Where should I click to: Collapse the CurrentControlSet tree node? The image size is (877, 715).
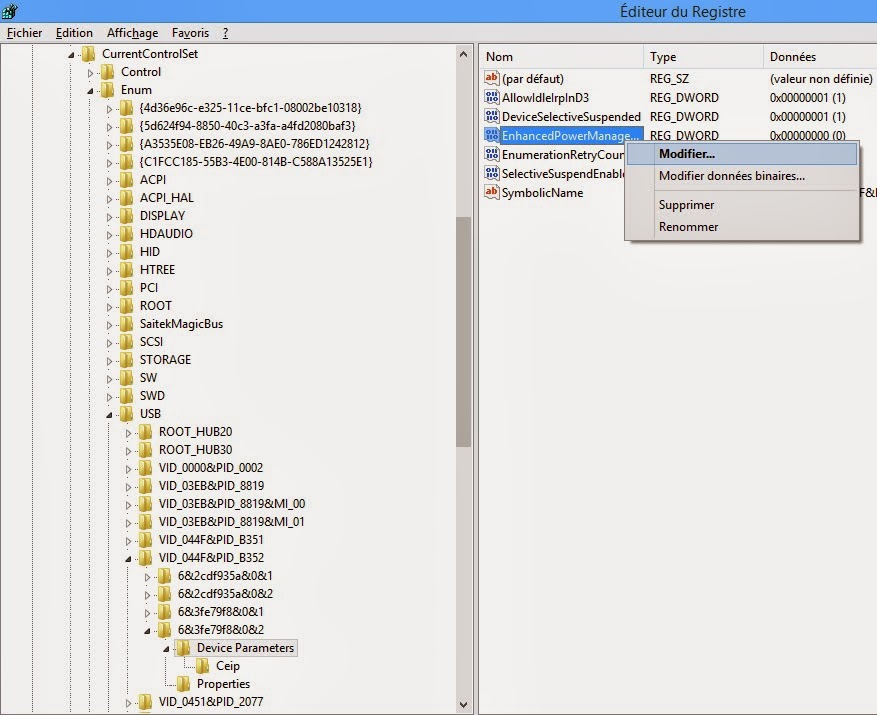pyautogui.click(x=71, y=55)
